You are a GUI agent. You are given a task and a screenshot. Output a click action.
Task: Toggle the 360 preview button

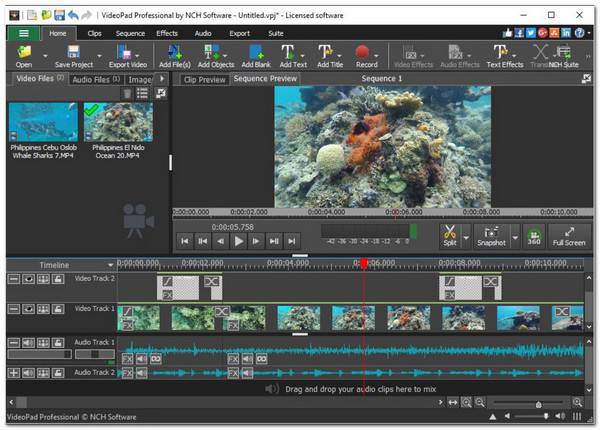pos(534,236)
